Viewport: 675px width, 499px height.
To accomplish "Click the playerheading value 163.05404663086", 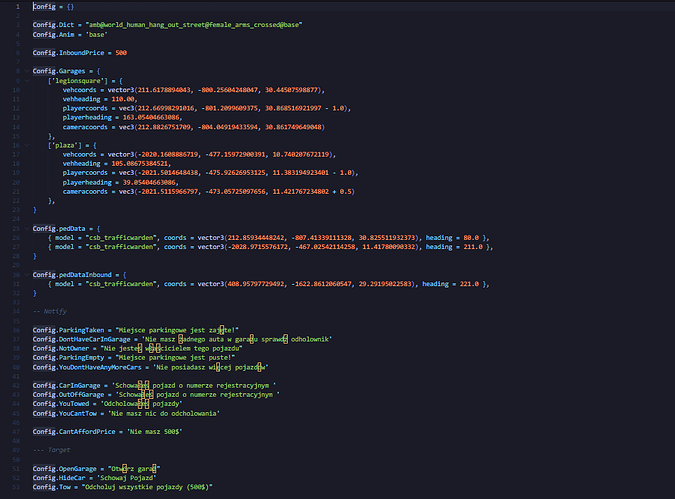I will coord(146,118).
